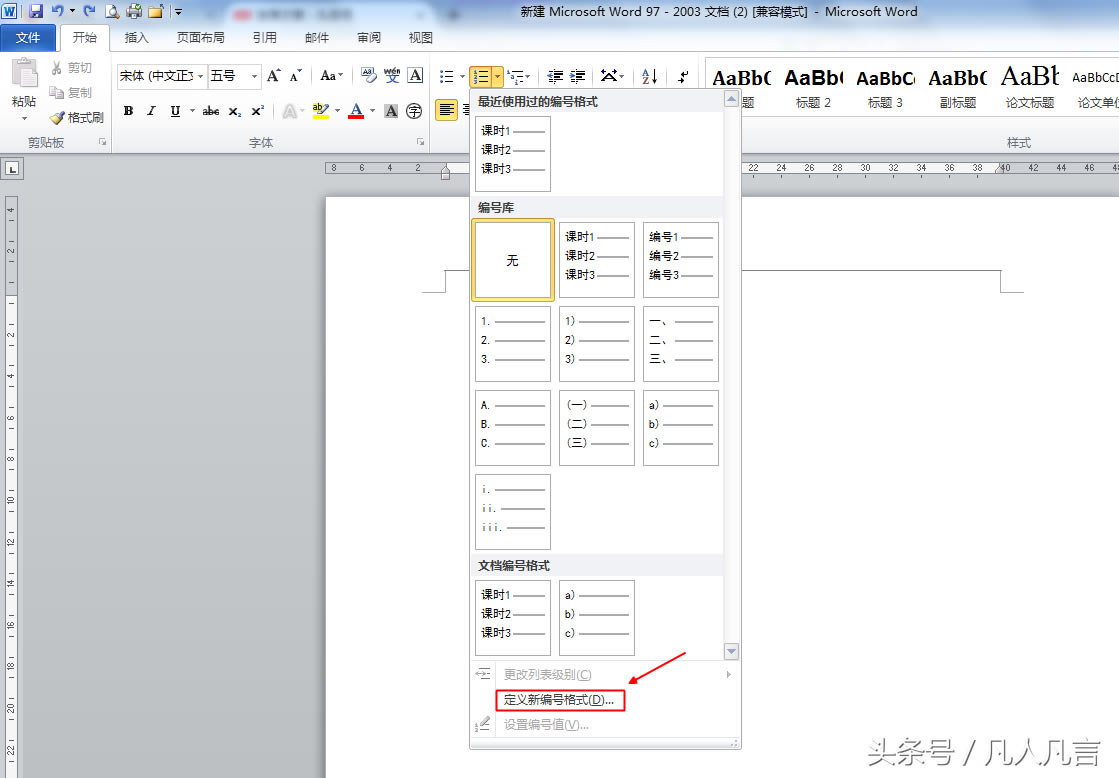The image size is (1119, 778).
Task: Expand the font color dropdown arrow
Action: pos(373,111)
